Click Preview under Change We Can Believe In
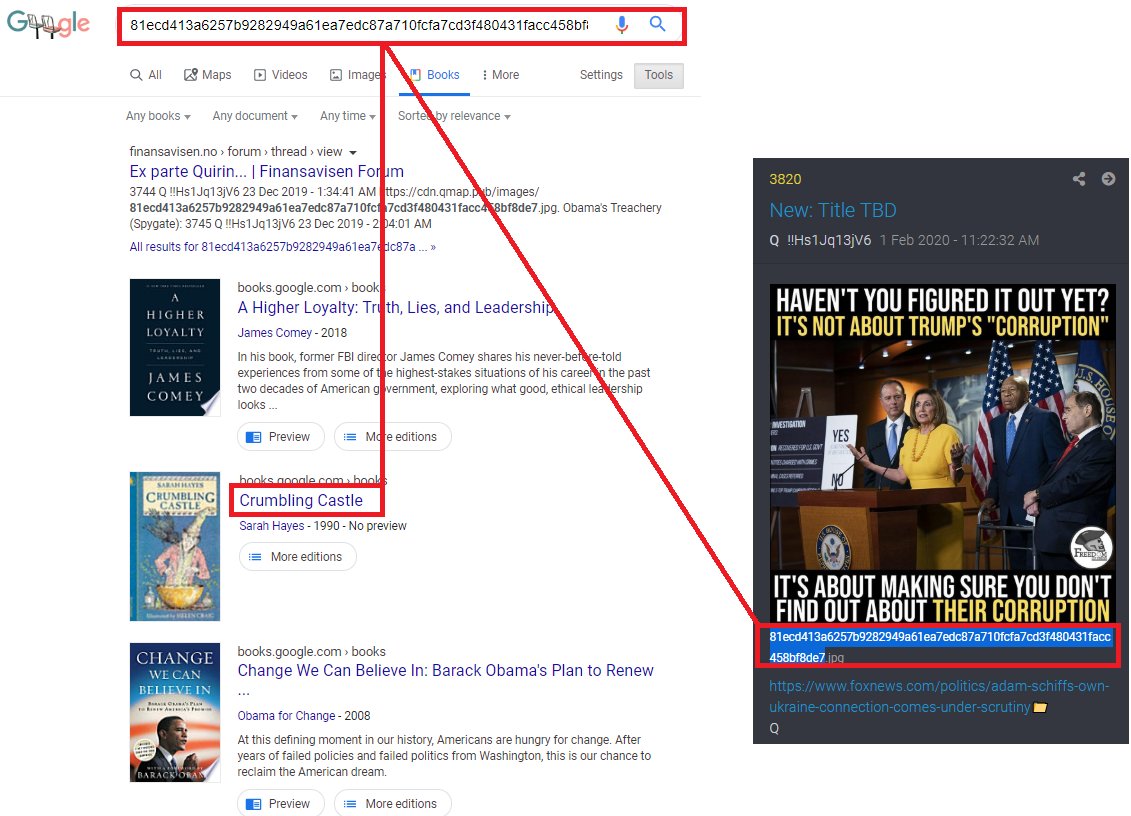The height and width of the screenshot is (816, 1131). click(x=281, y=803)
